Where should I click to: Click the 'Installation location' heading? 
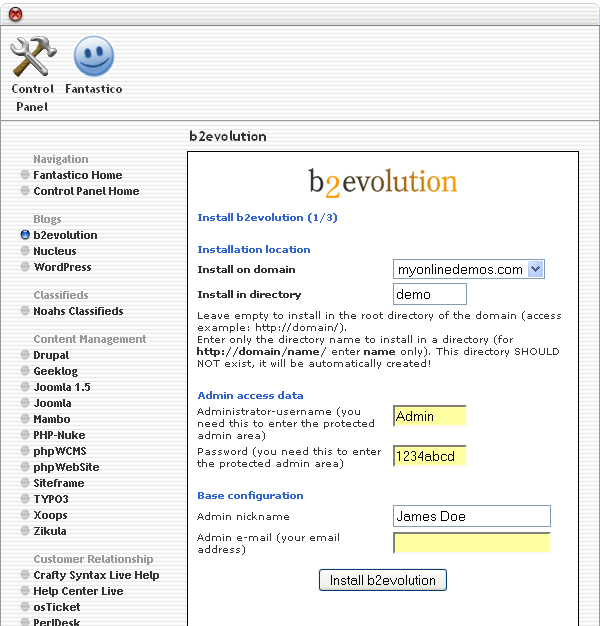[x=254, y=250]
